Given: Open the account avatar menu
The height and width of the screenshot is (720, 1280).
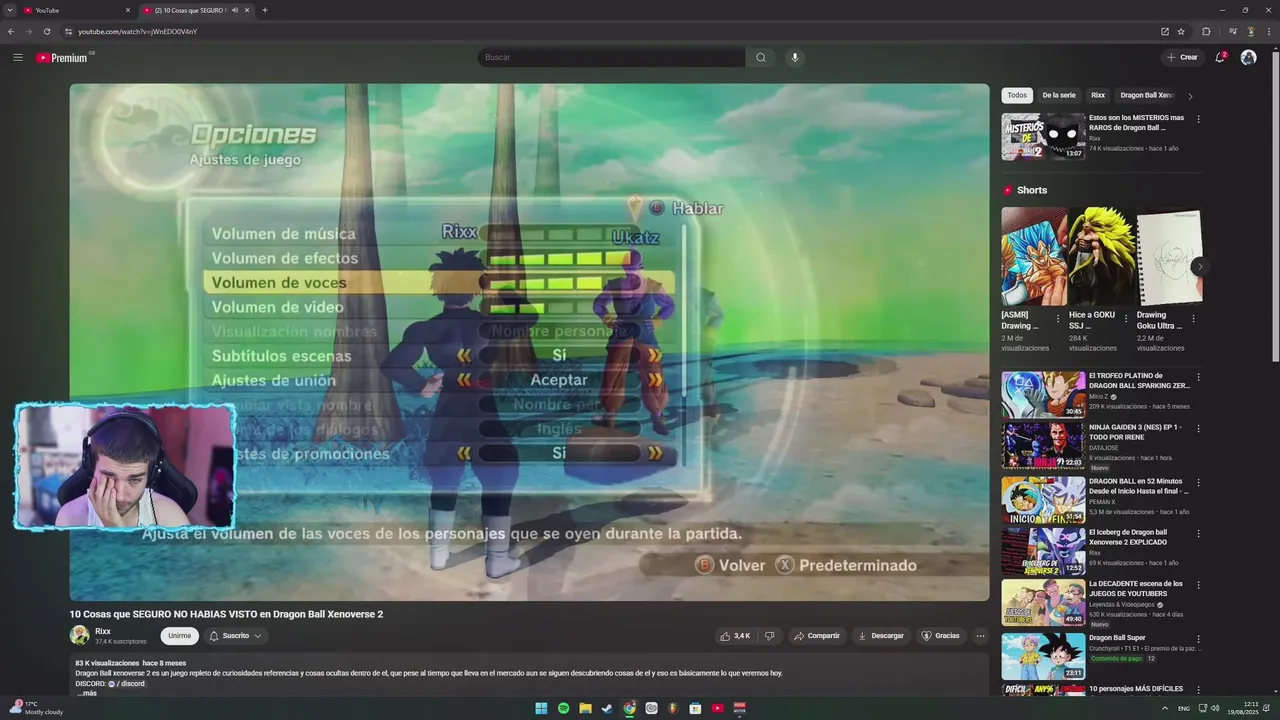Looking at the screenshot, I should coord(1248,57).
